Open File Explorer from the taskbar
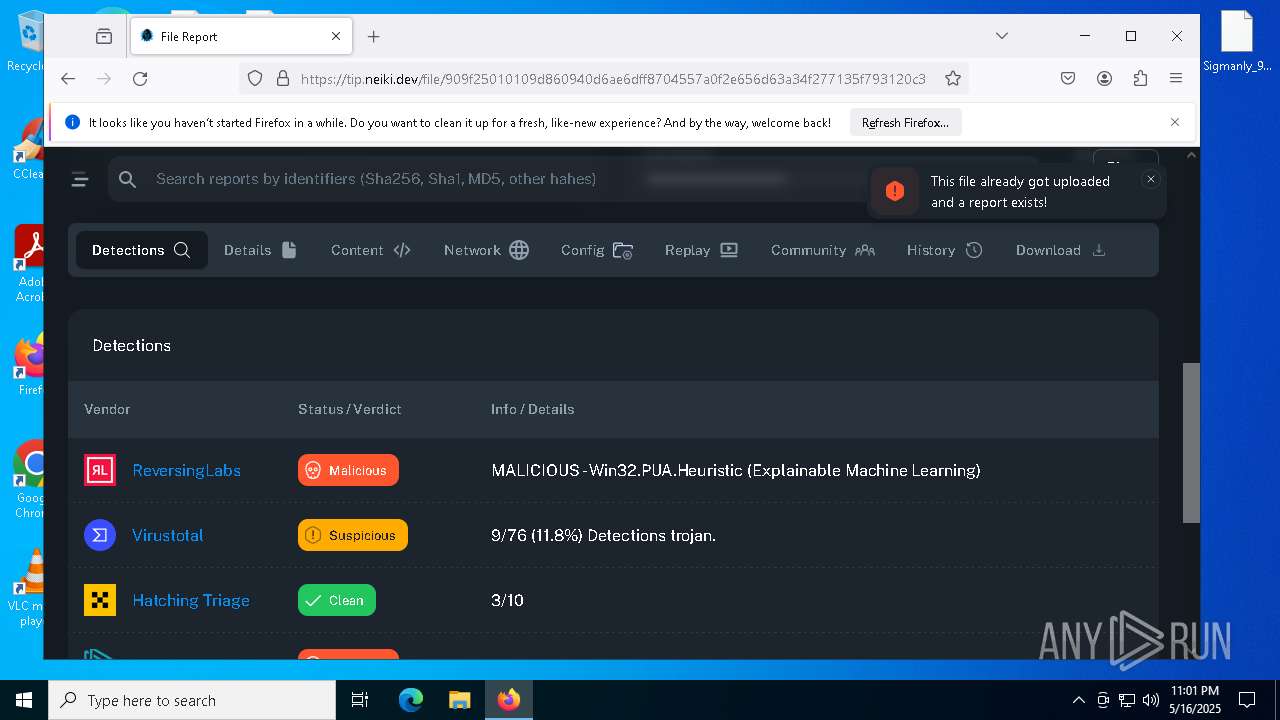Viewport: 1280px width, 720px height. tap(459, 700)
